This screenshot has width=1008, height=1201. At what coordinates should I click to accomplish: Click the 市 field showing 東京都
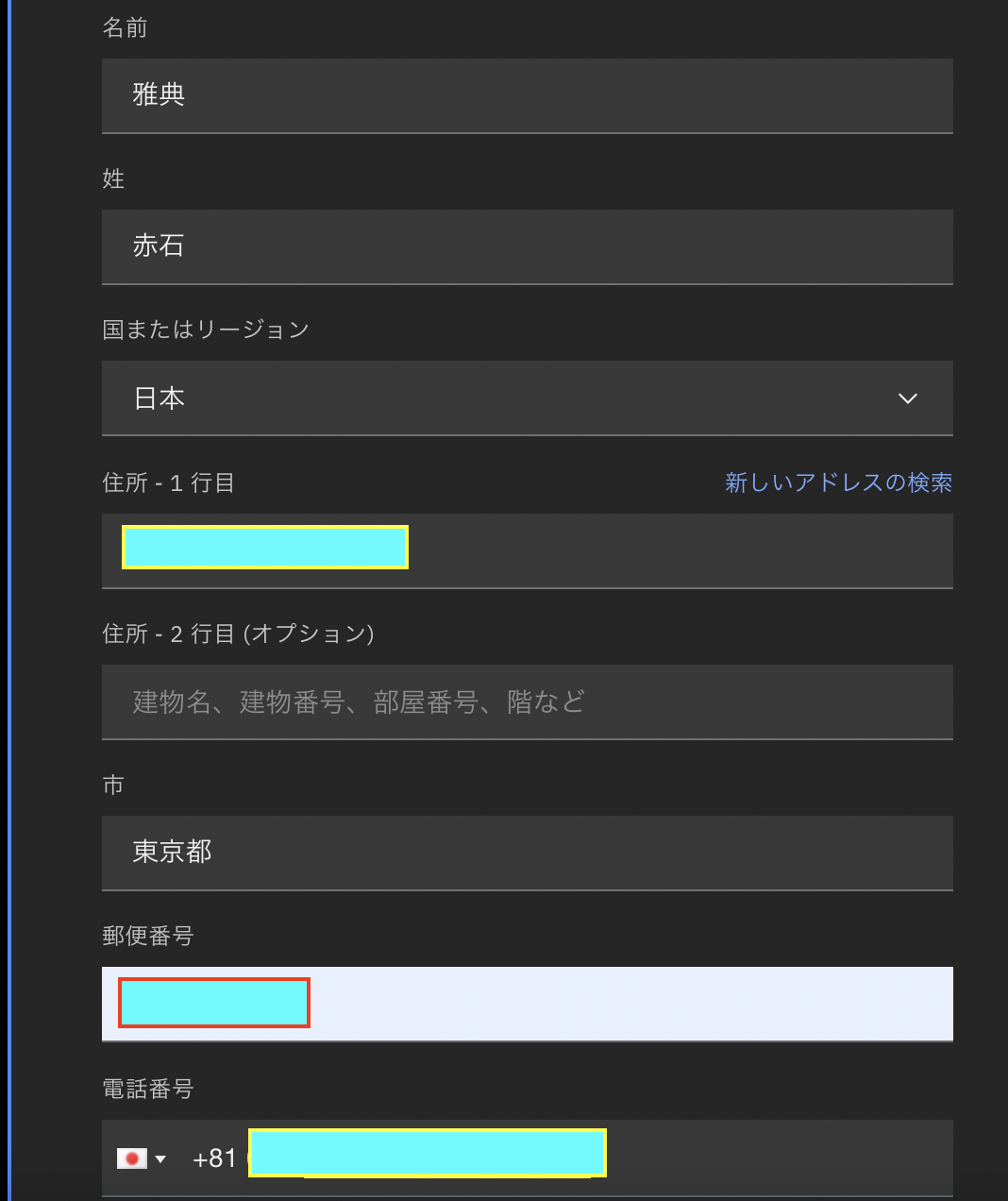(x=527, y=853)
